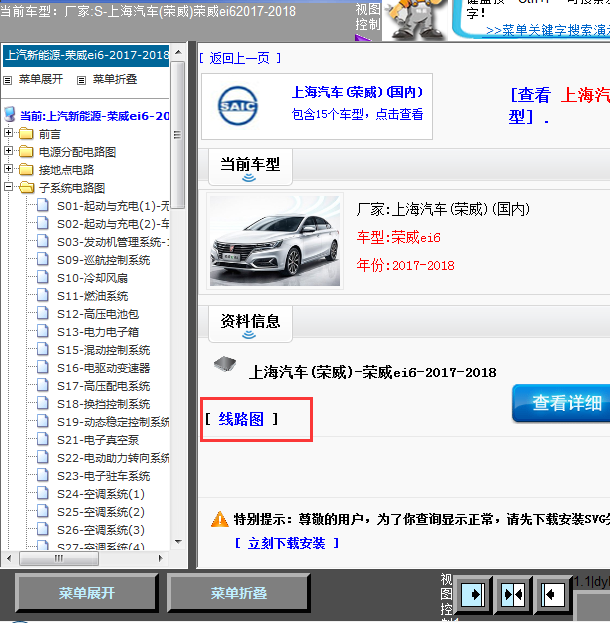The width and height of the screenshot is (610, 623).
Task: Select S11-燃油系统 in the tree
Action: (92, 296)
